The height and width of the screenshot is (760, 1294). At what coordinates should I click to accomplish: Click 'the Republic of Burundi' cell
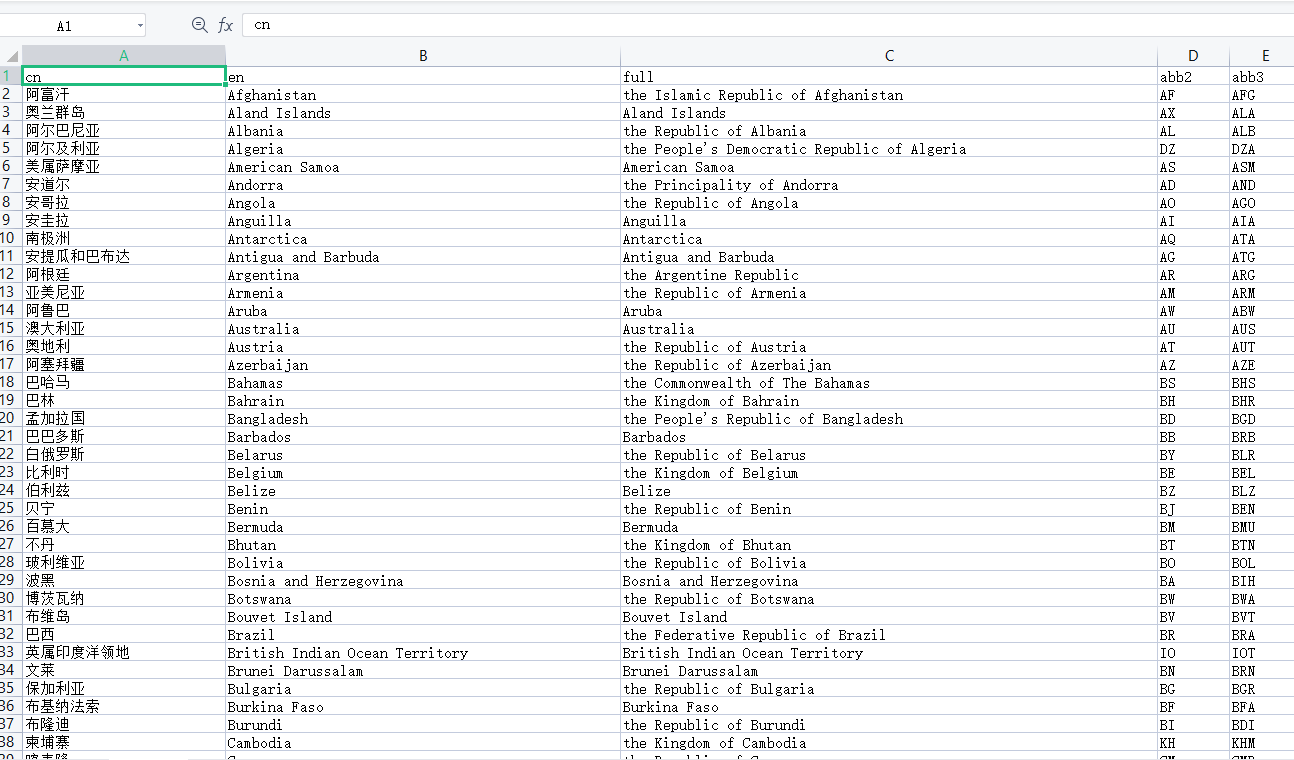point(889,725)
